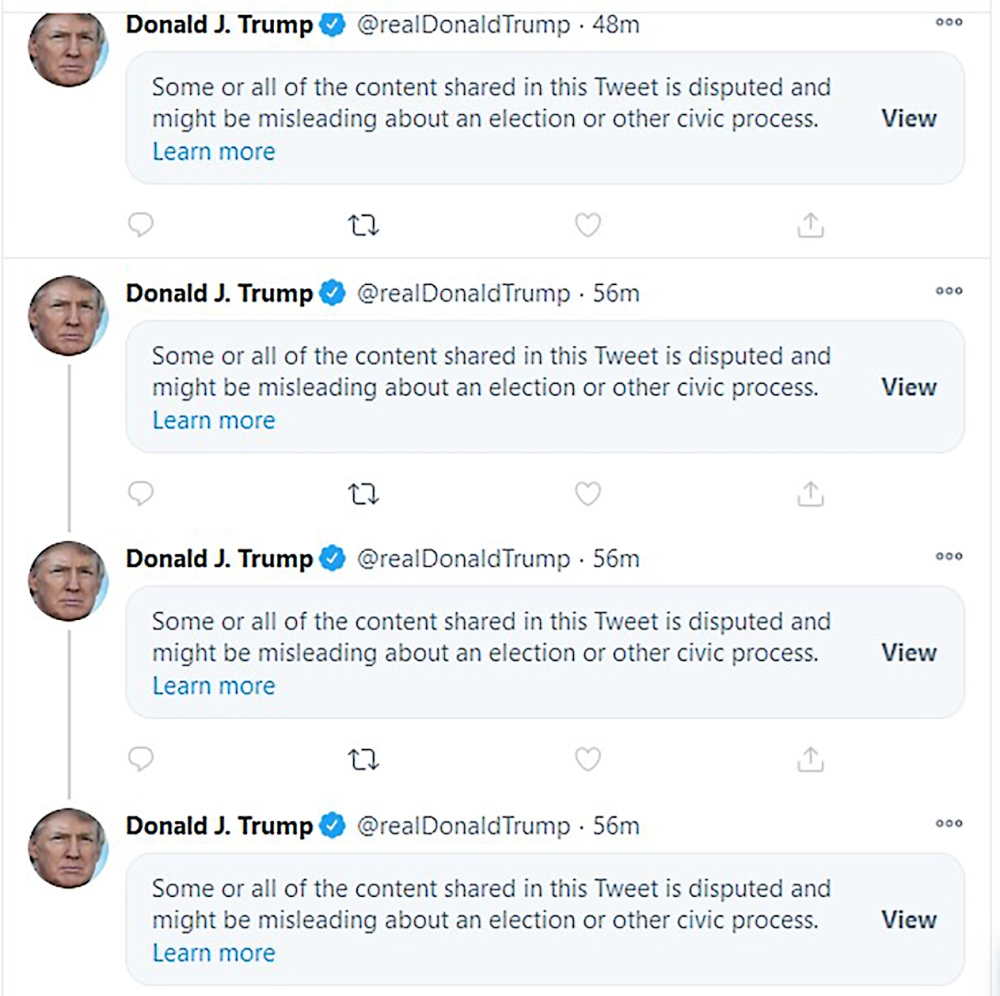Open Learn more on the first warning notice
This screenshot has width=1000, height=996.
pos(214,151)
